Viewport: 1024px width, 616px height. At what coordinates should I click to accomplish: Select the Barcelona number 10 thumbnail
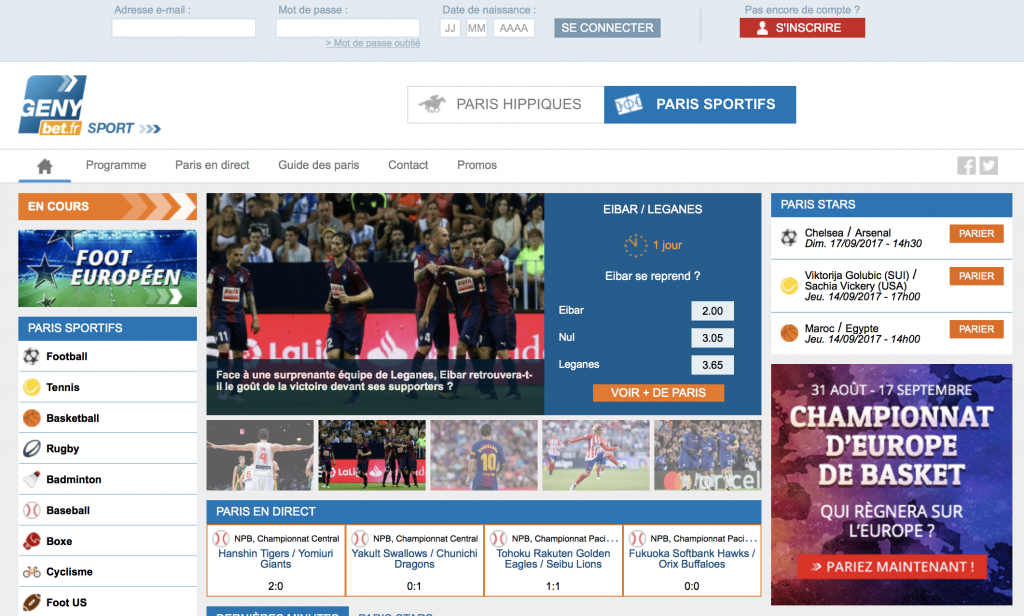[484, 455]
